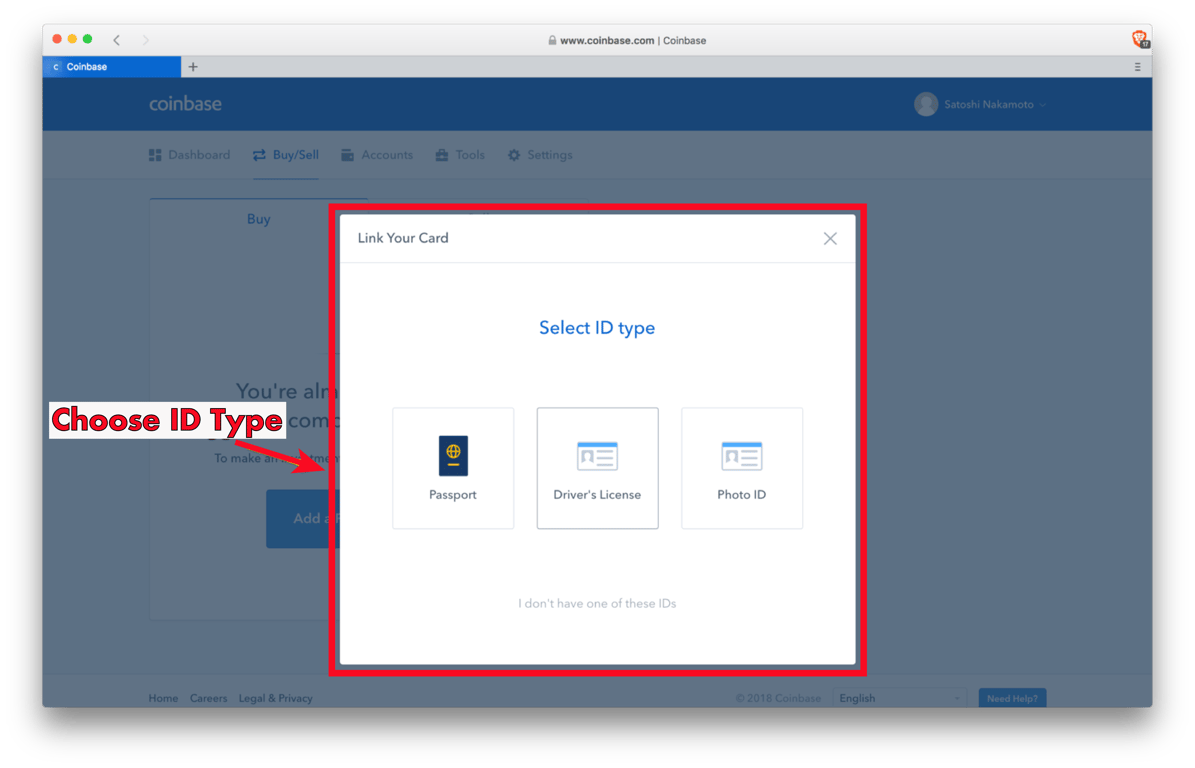1195x768 pixels.
Task: Select the Photo ID icon
Action: point(741,455)
